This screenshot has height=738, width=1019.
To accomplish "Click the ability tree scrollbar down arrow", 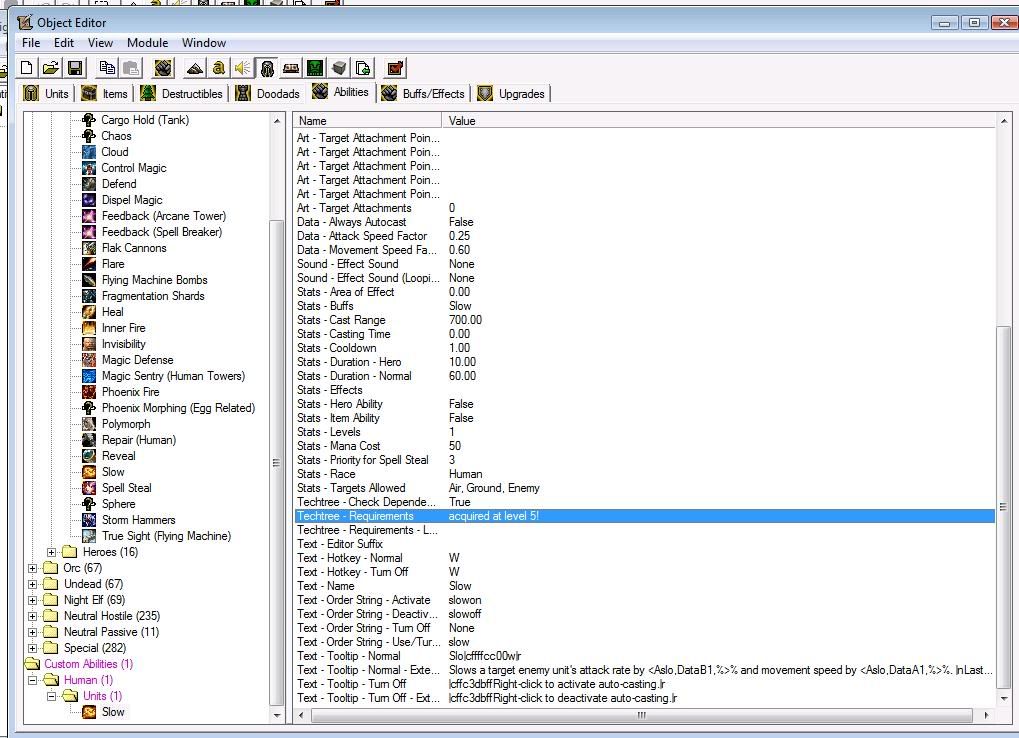I will (277, 715).
